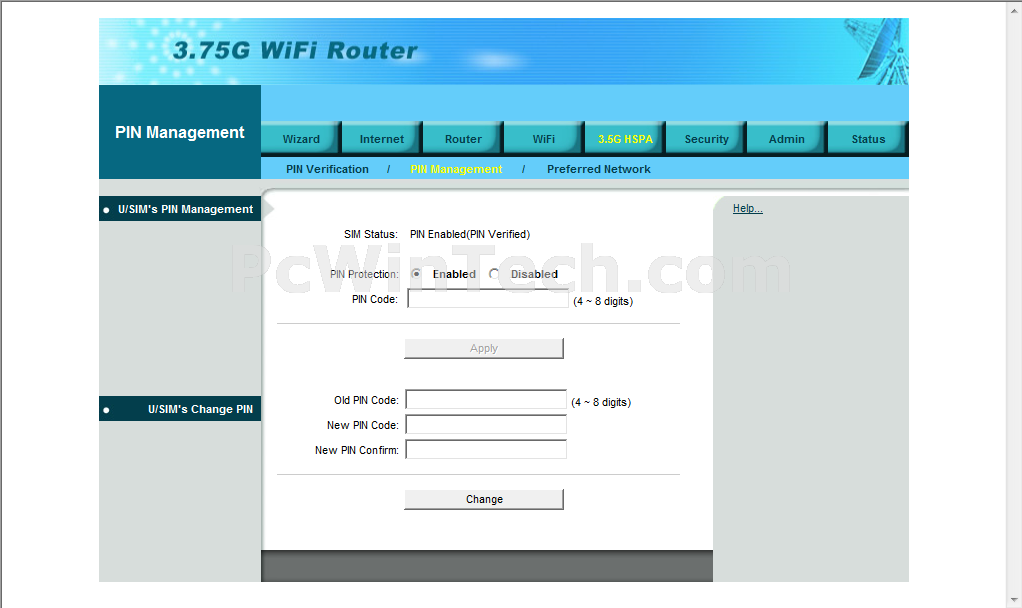Click the New PIN Code field
The image size is (1022, 608).
coord(486,425)
